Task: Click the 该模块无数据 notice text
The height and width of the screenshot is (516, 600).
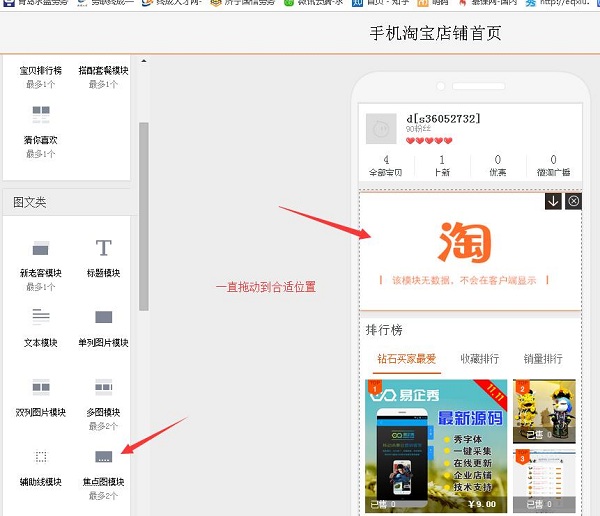Action: 464,280
